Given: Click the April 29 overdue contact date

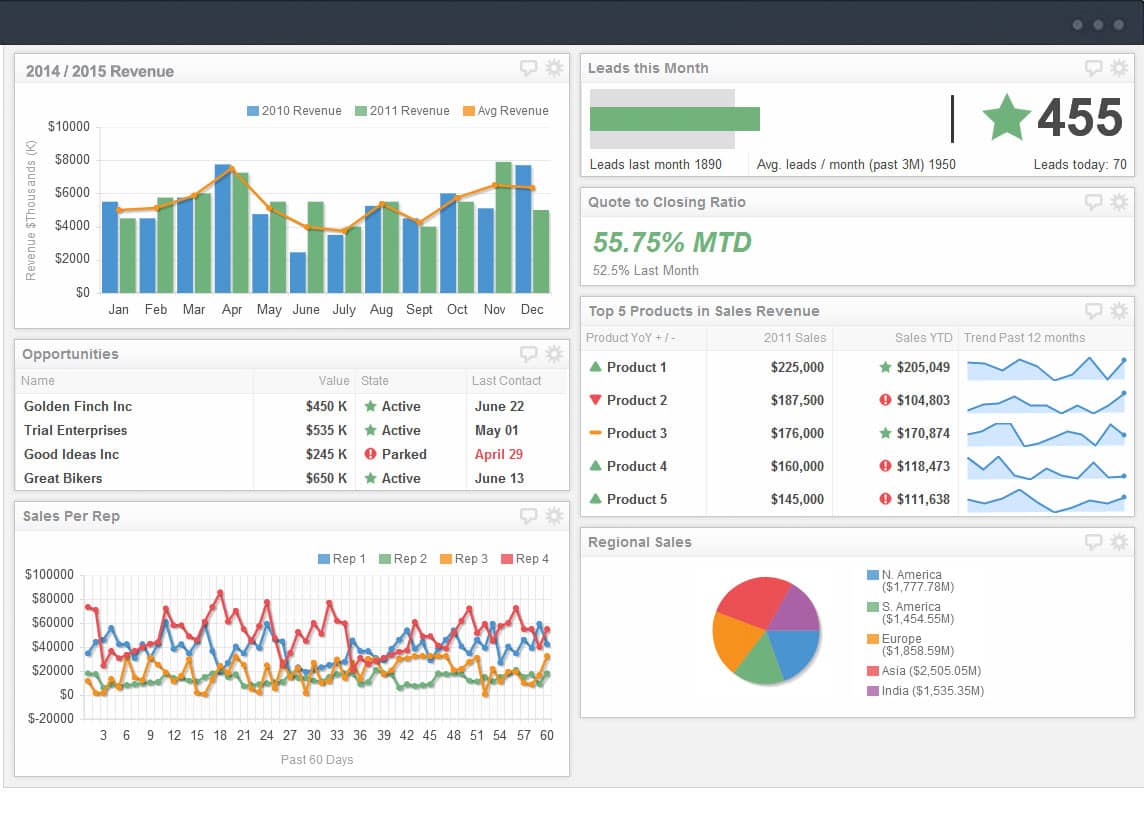Looking at the screenshot, I should (498, 454).
